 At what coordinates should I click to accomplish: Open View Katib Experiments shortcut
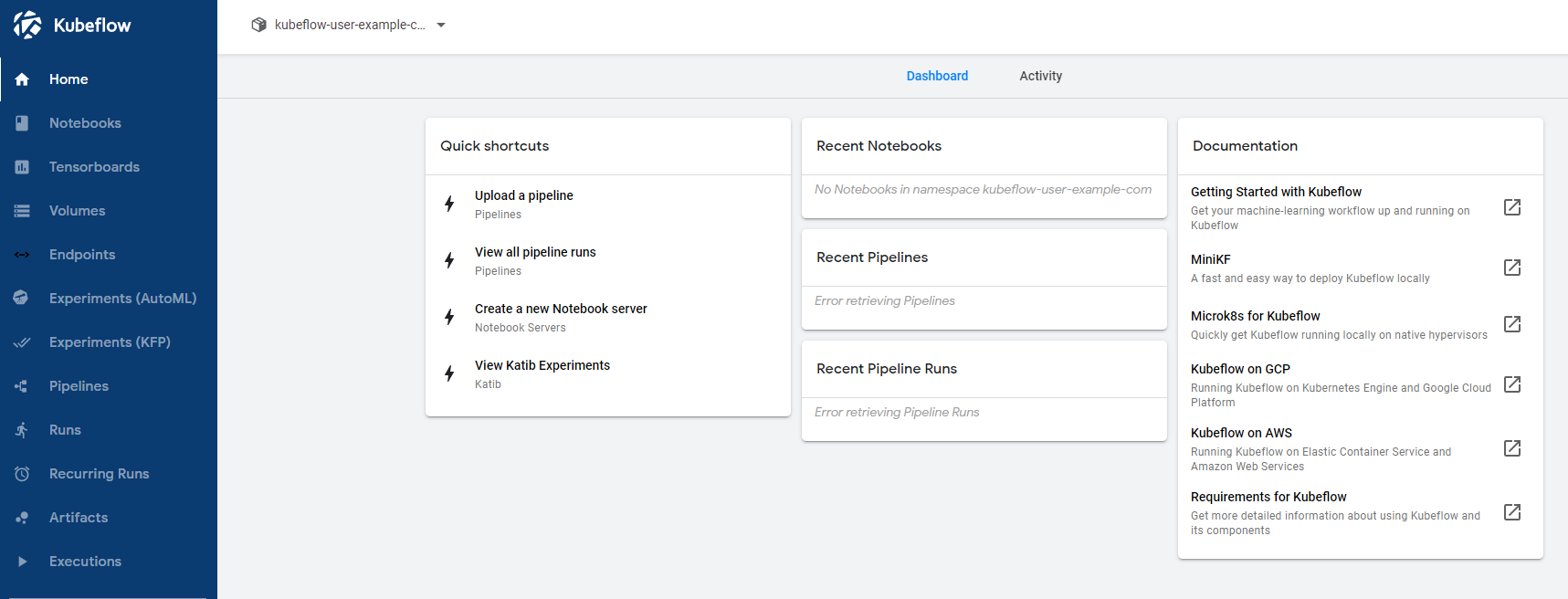tap(542, 366)
